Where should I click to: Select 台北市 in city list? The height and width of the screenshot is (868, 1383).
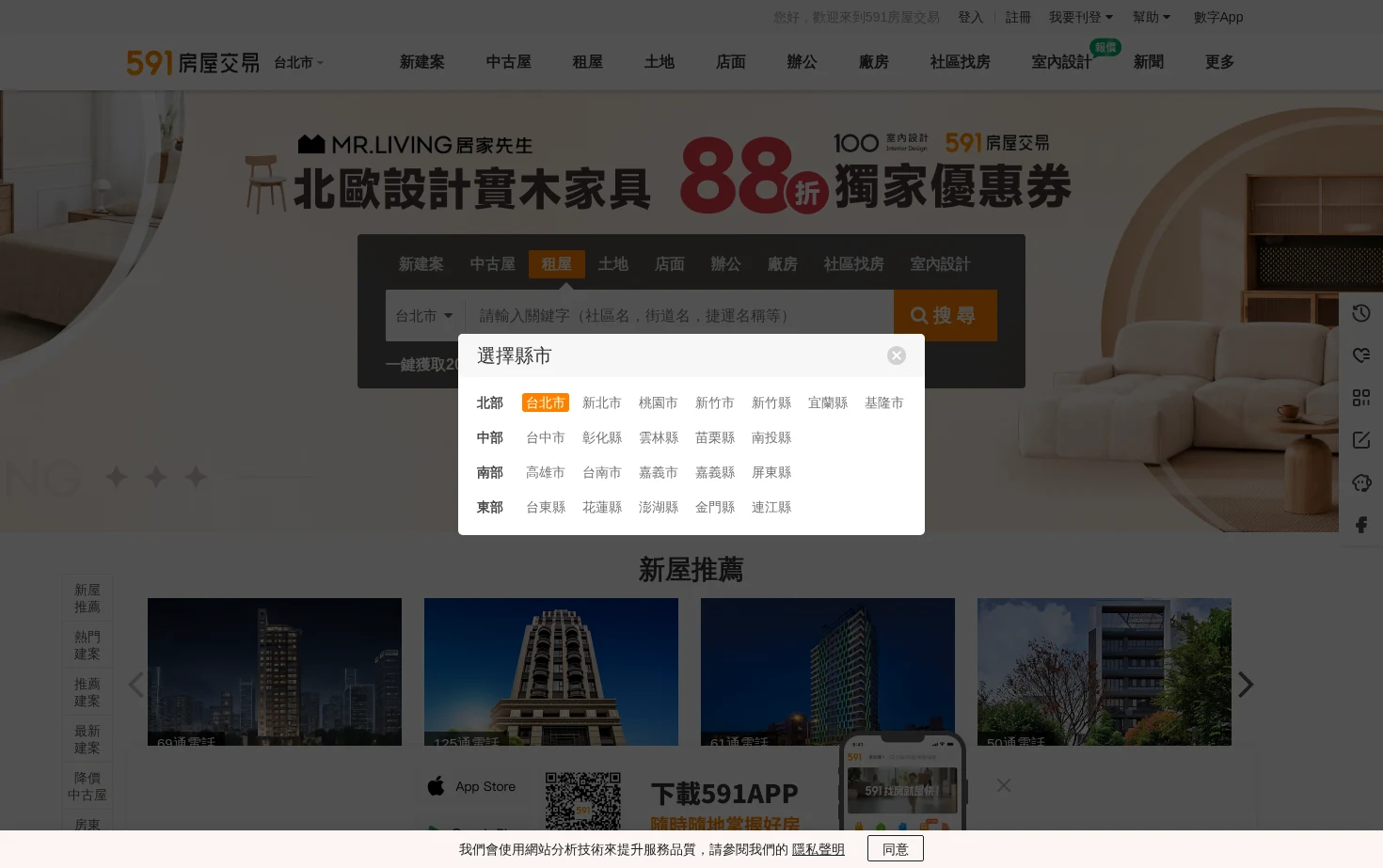(546, 402)
